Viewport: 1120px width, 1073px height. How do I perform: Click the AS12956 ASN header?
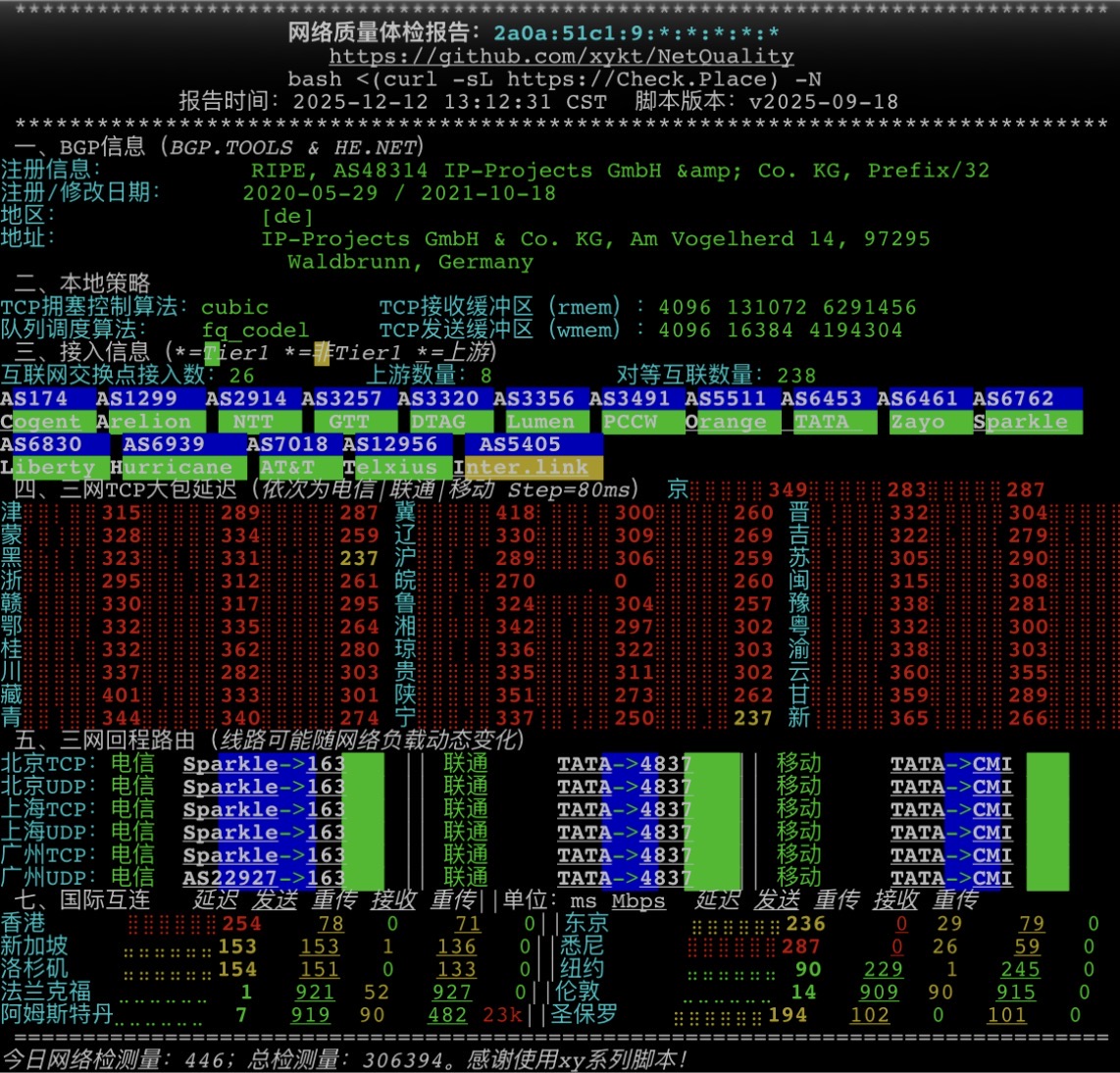point(390,444)
